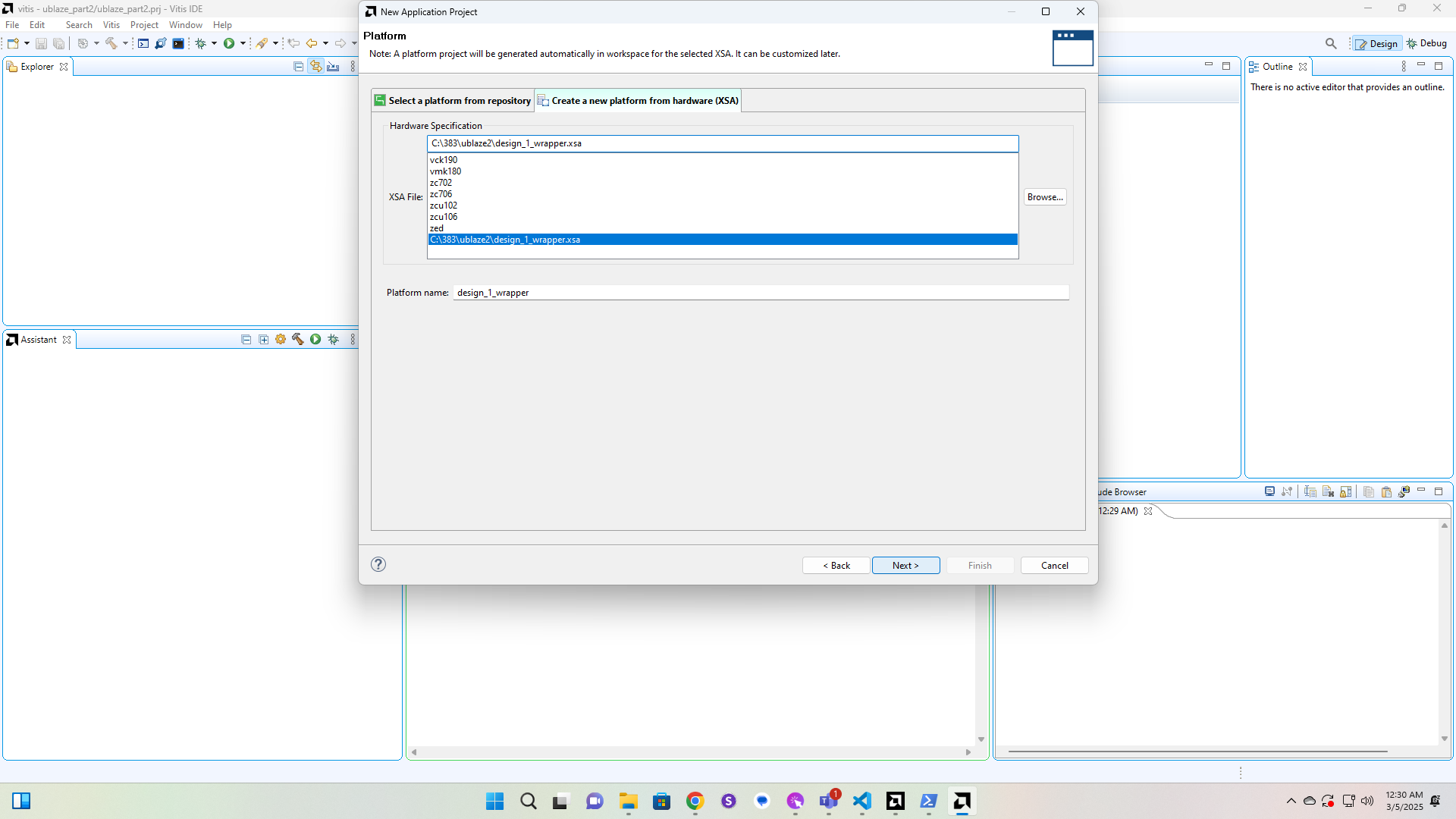The width and height of the screenshot is (1456, 819).
Task: Toggle Link with Editor in Explorer
Action: click(x=315, y=67)
